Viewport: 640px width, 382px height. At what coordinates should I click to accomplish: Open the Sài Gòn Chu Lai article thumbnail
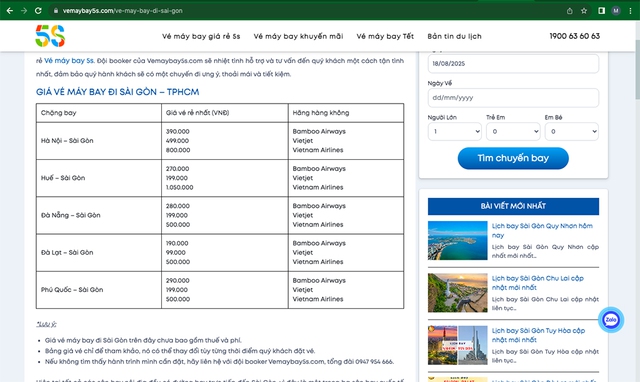click(458, 293)
